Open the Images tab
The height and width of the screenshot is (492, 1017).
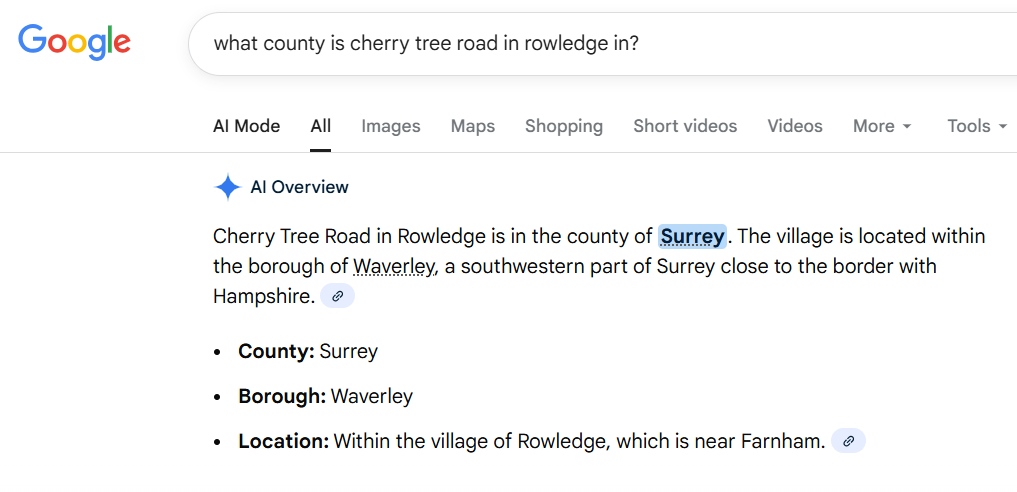point(390,126)
